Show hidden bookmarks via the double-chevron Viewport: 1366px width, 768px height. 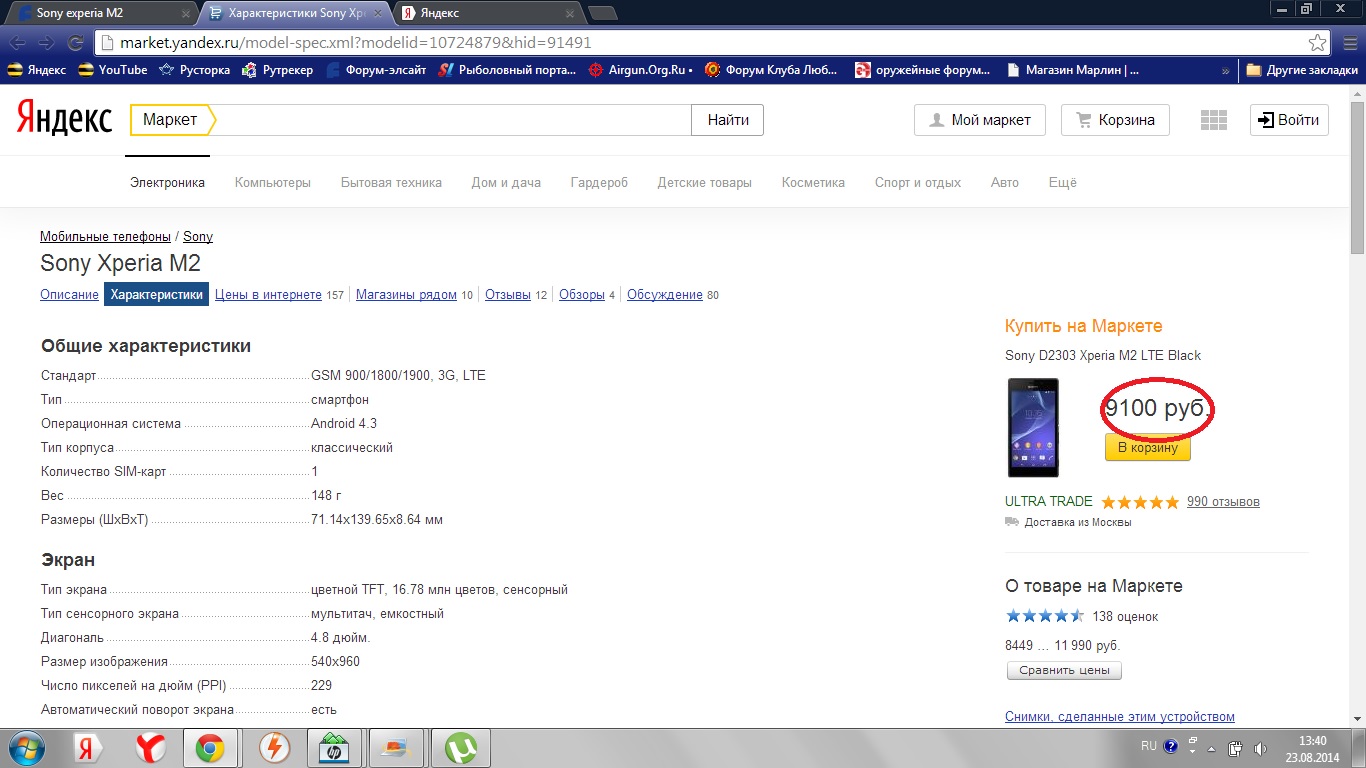1226,70
